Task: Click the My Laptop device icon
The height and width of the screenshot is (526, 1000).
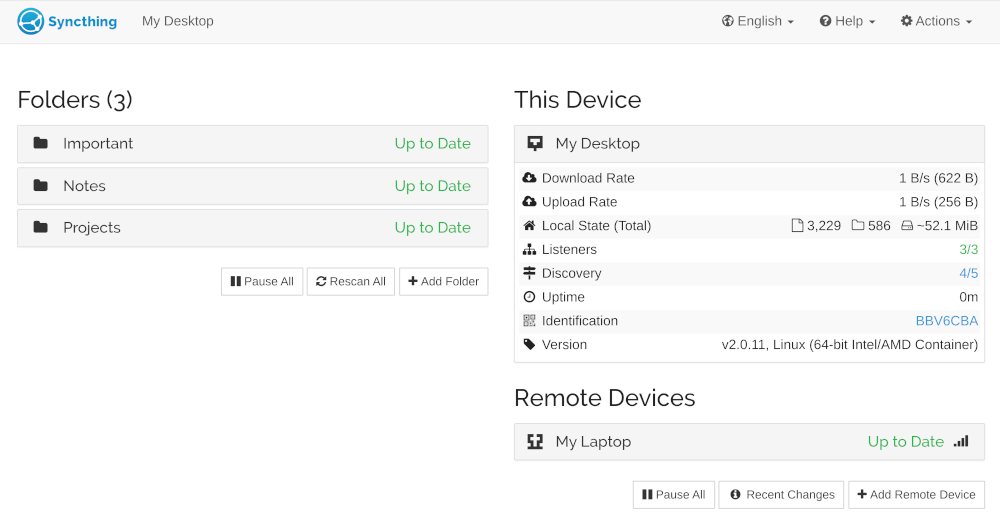Action: [x=535, y=441]
